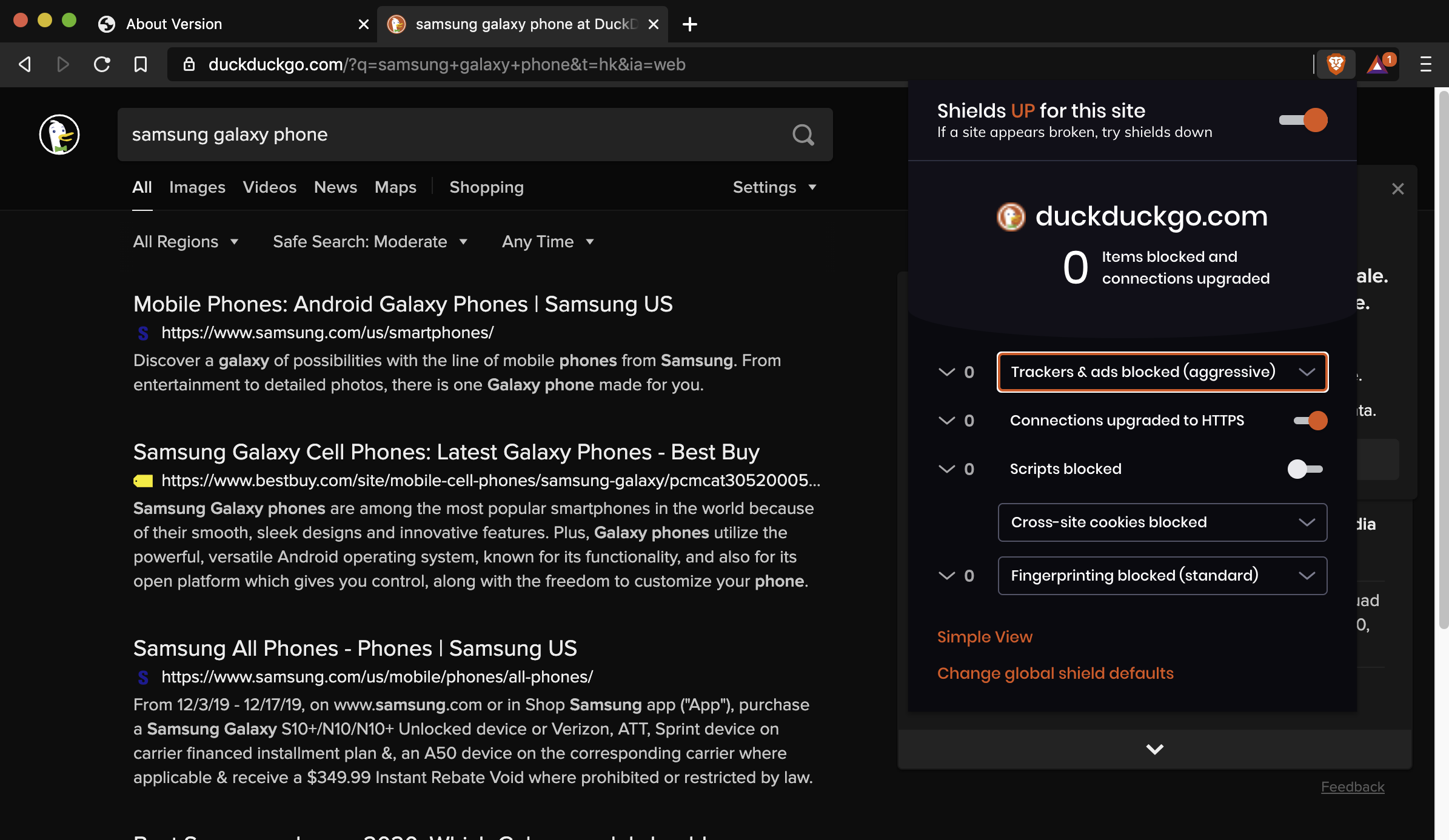Image resolution: width=1449 pixels, height=840 pixels.
Task: Click the bestbuy.com result URL
Action: [x=490, y=481]
